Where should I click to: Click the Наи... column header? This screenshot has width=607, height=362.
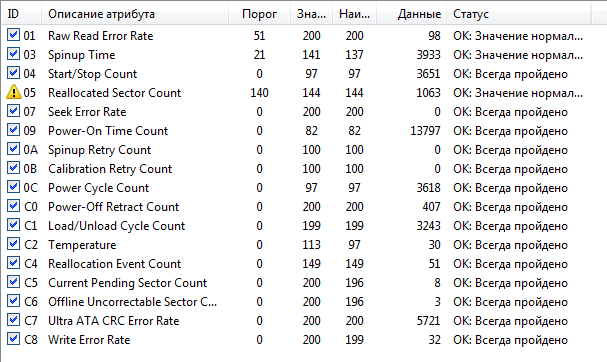354,14
